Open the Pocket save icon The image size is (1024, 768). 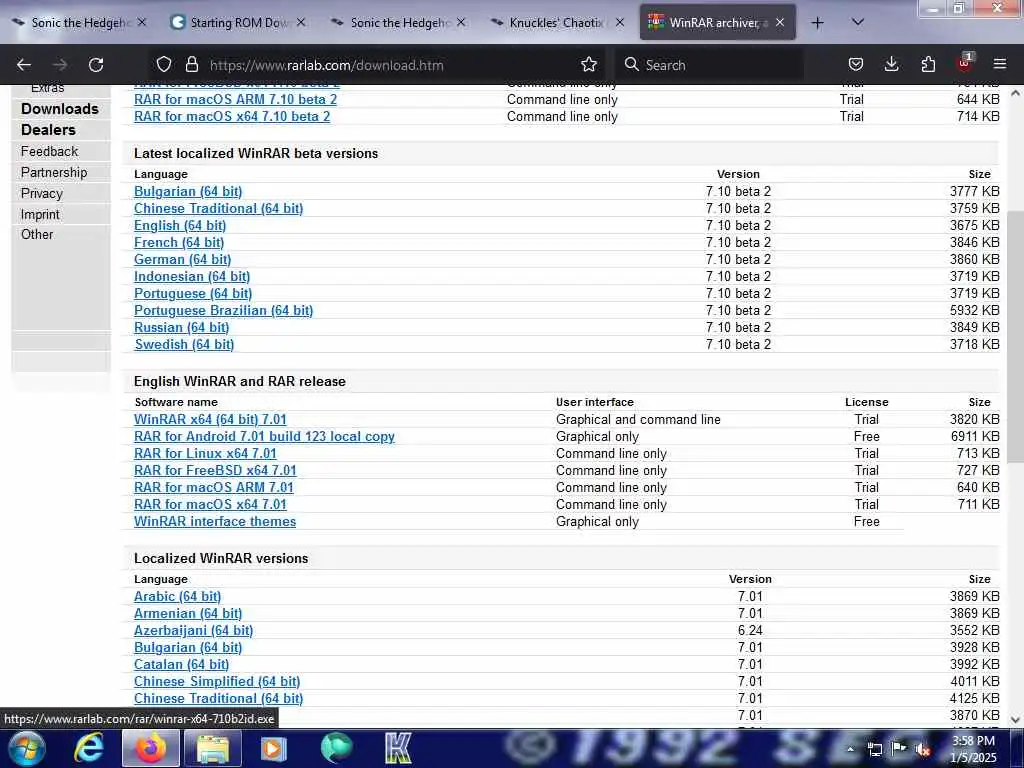coord(856,64)
